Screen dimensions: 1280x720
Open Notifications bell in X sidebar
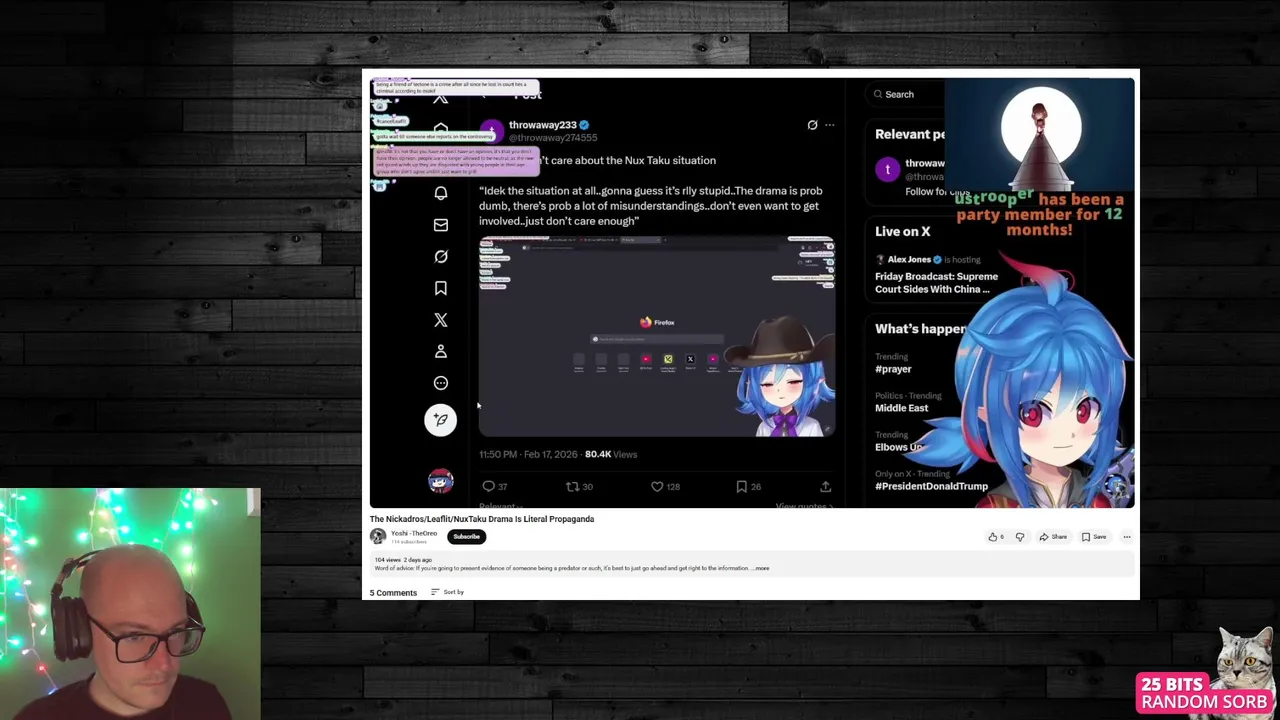pos(440,193)
